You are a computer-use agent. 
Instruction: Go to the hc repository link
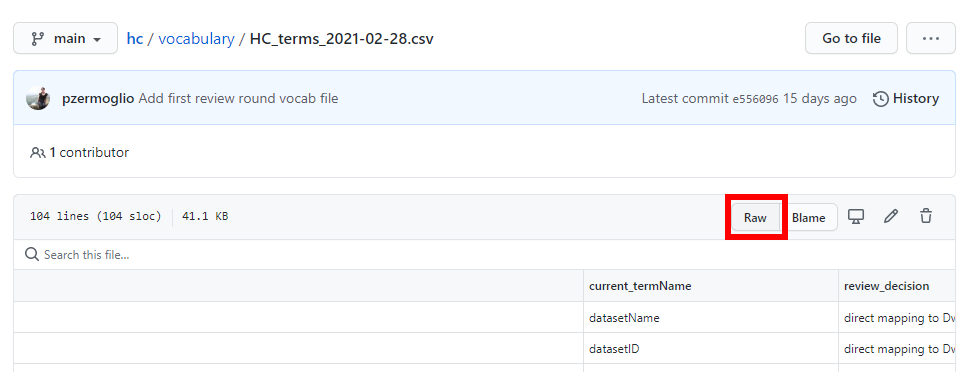pos(135,39)
